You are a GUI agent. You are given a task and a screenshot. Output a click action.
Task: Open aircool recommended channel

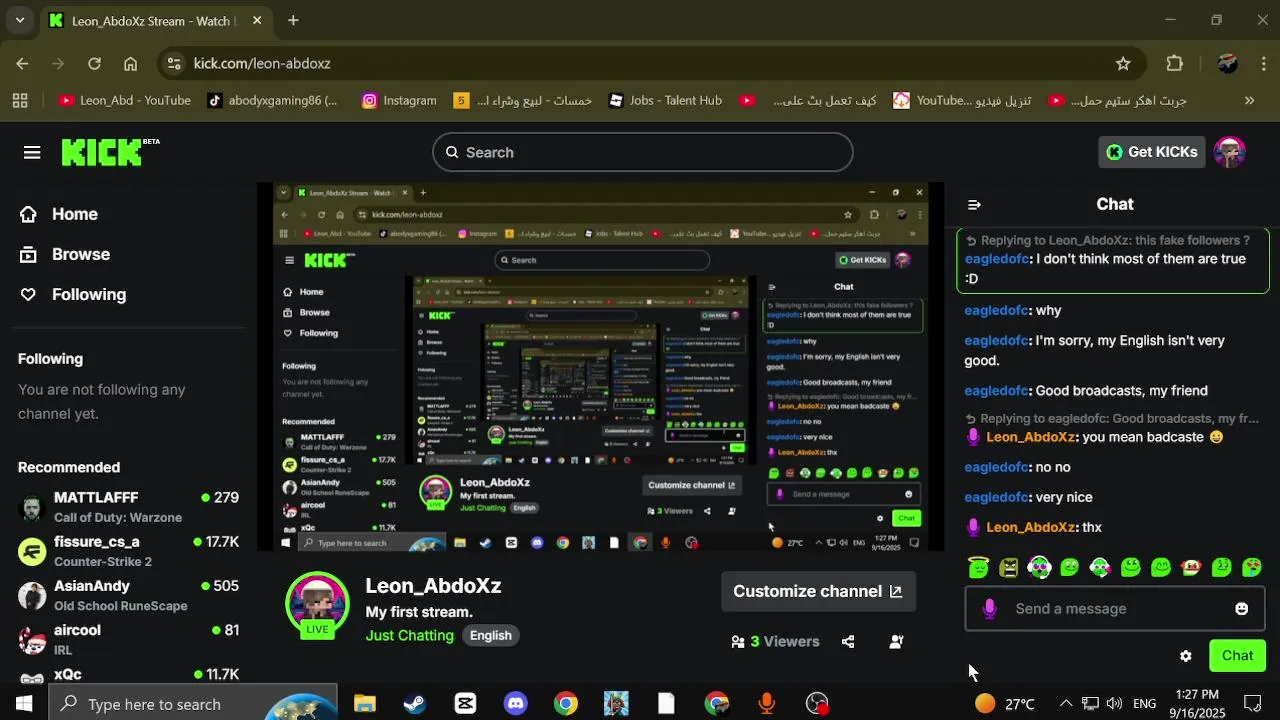pos(128,639)
